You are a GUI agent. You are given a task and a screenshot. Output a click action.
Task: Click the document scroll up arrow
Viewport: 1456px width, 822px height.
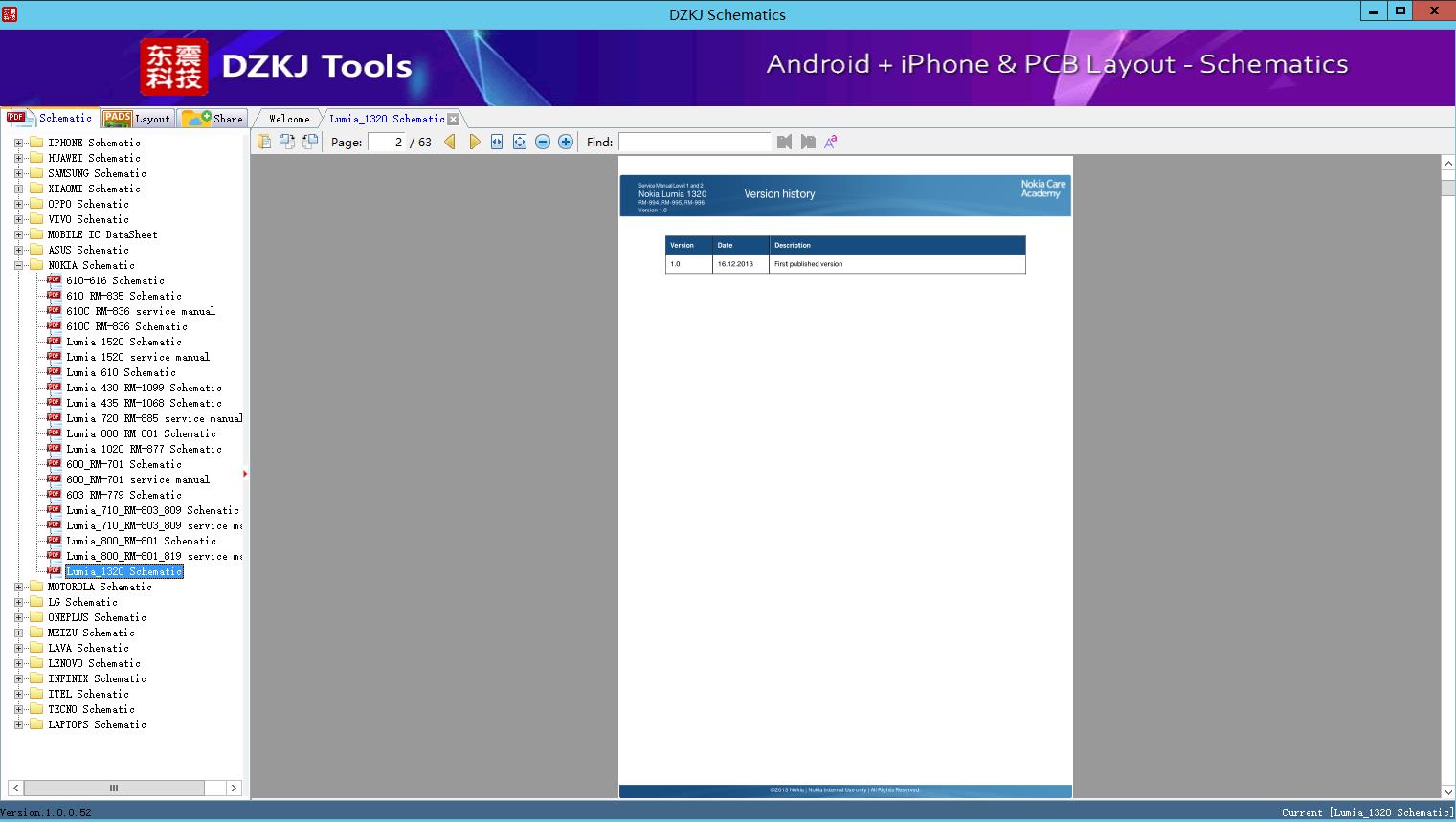coord(1448,164)
